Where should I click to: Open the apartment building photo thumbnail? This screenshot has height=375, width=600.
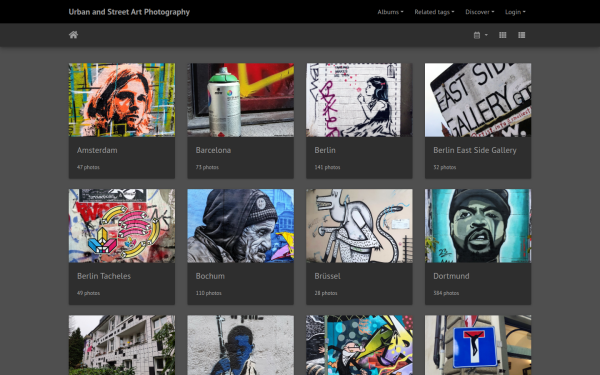(x=122, y=345)
